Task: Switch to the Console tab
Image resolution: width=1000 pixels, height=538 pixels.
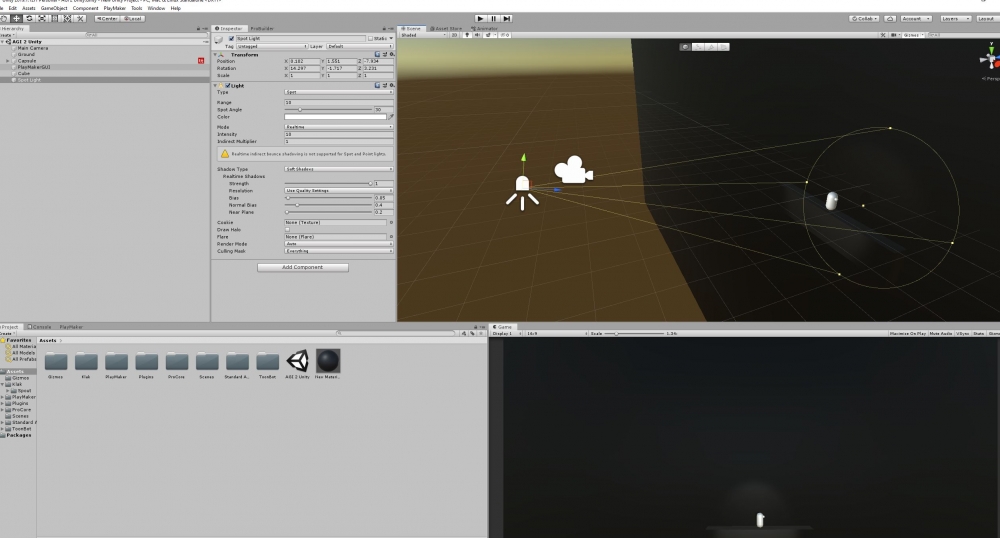Action: click(x=39, y=327)
